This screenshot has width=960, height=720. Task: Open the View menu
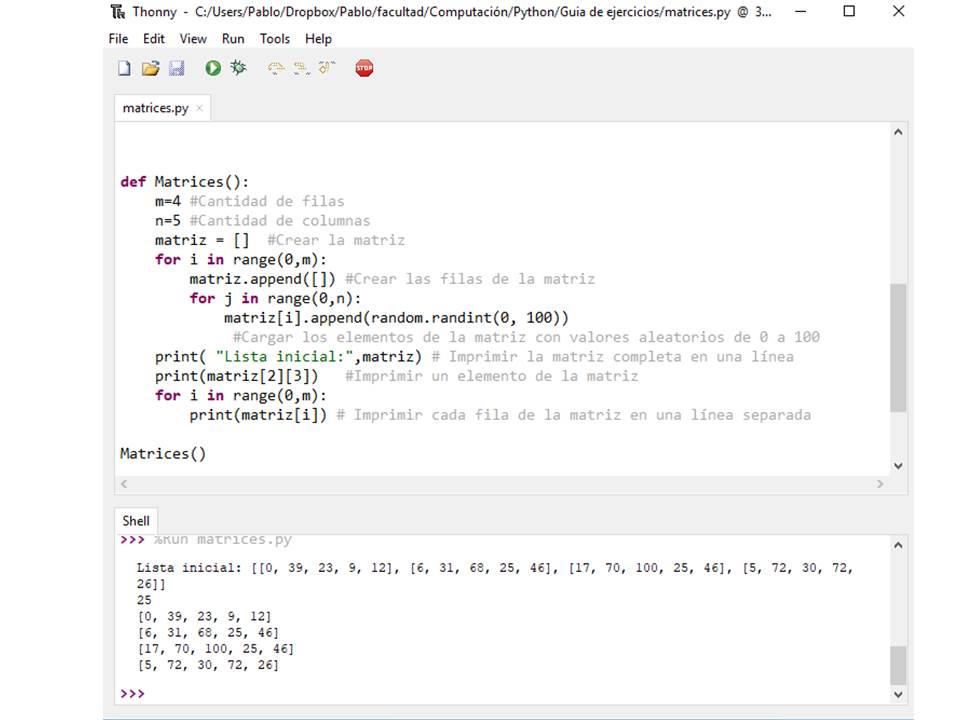click(192, 39)
